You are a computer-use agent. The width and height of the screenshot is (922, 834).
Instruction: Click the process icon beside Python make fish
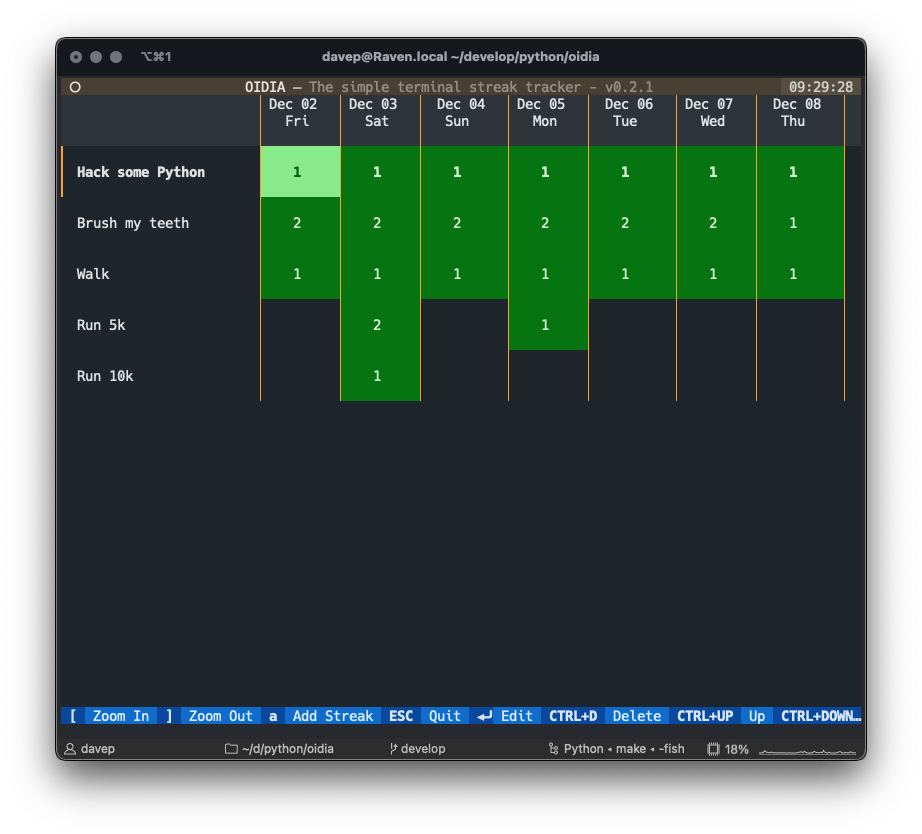pos(553,749)
